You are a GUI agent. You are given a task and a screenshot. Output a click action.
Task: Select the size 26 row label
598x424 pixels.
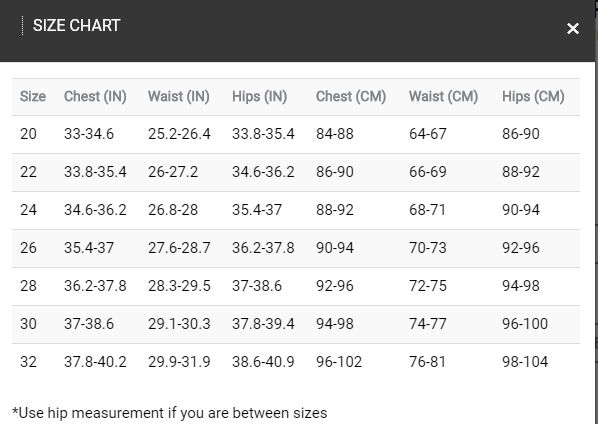click(29, 248)
